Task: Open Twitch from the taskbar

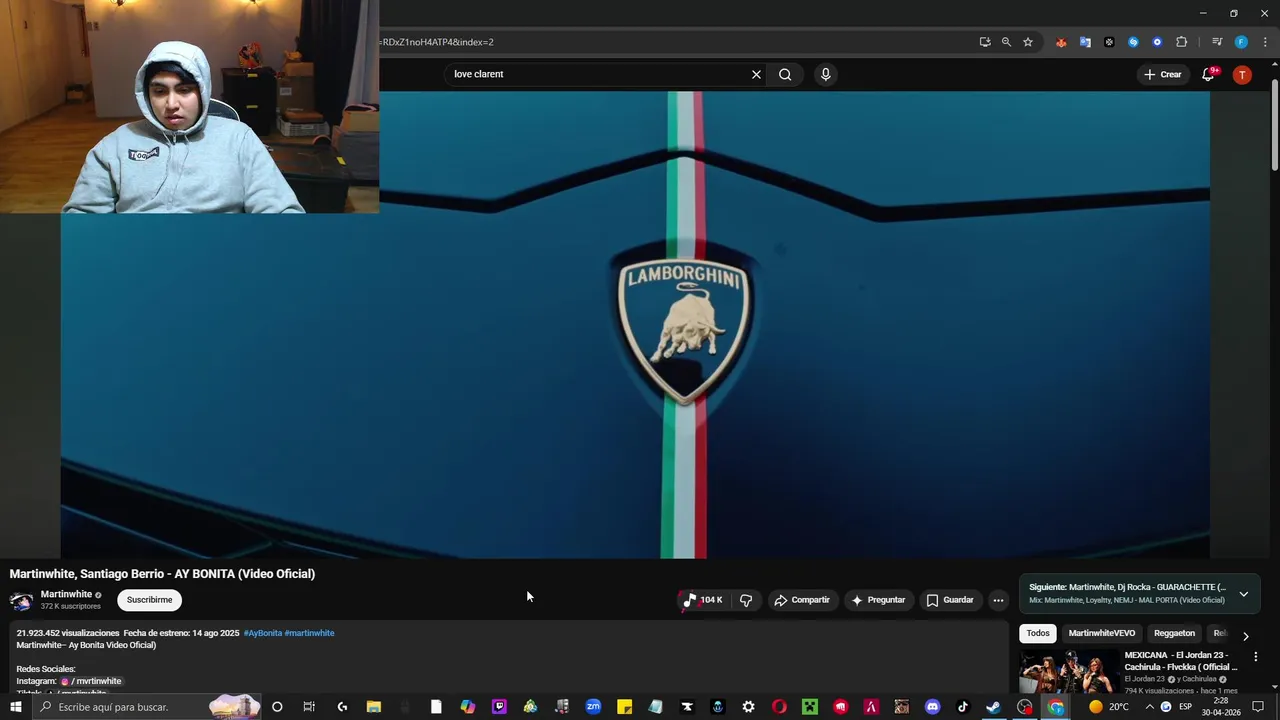Action: tap(499, 707)
